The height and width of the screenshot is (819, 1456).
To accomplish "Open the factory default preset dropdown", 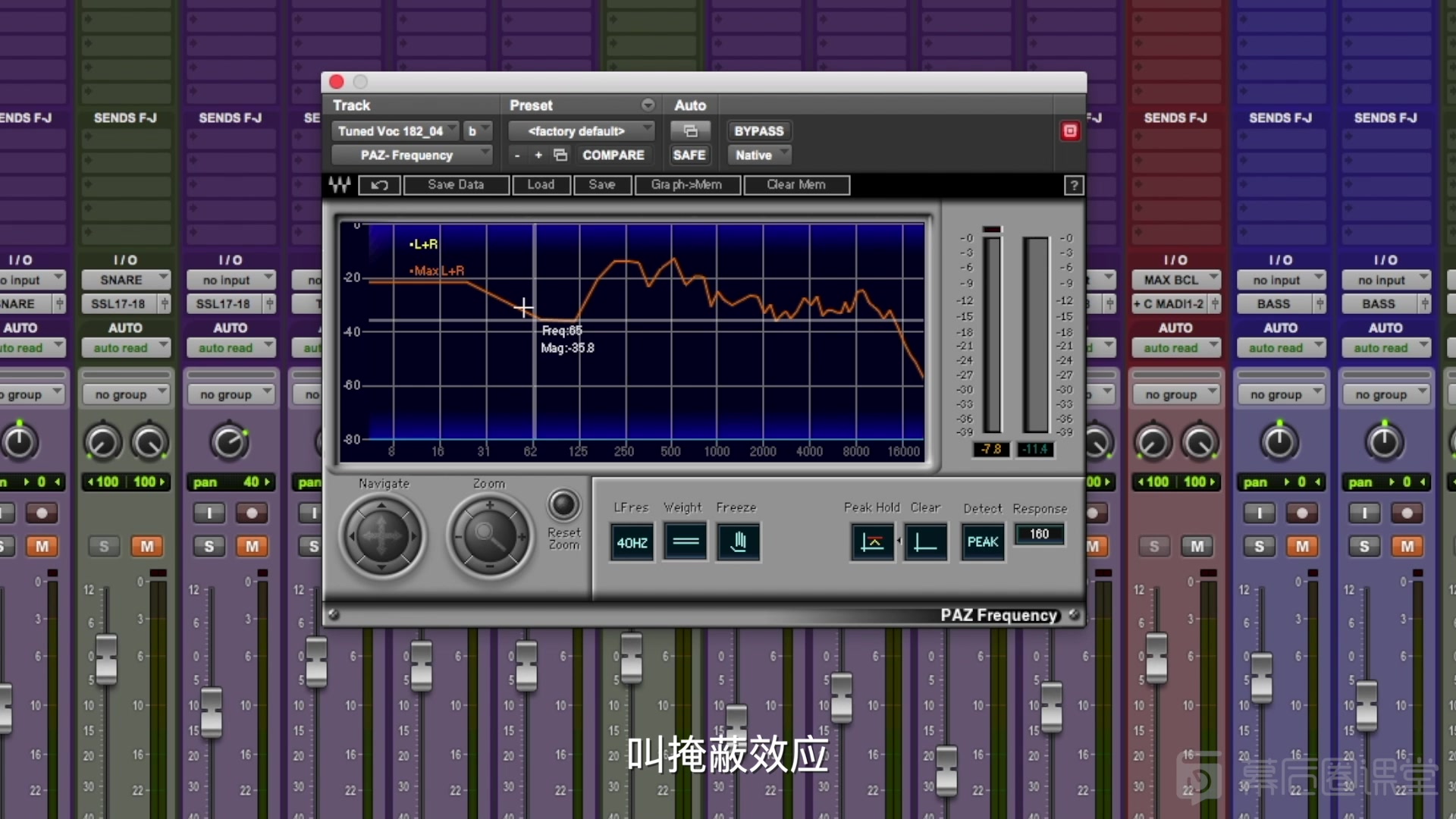I will [581, 131].
